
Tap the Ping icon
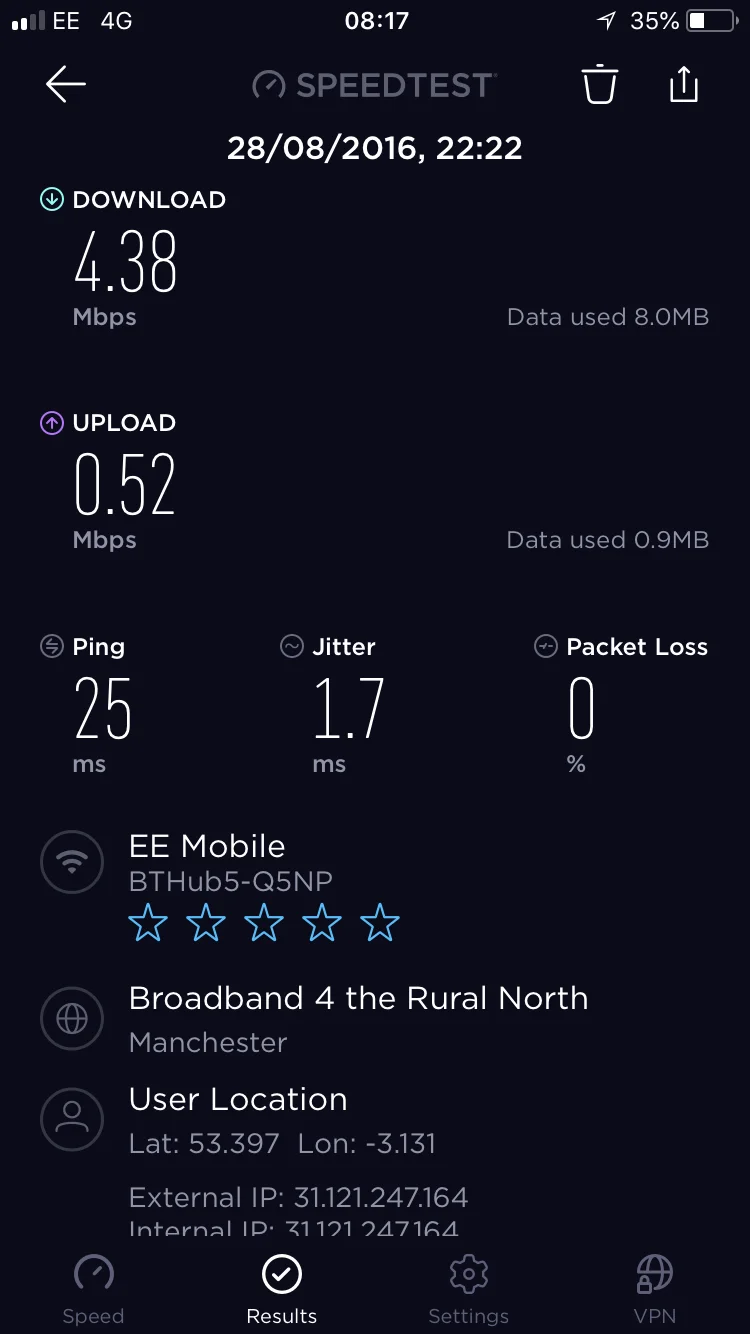pyautogui.click(x=51, y=647)
